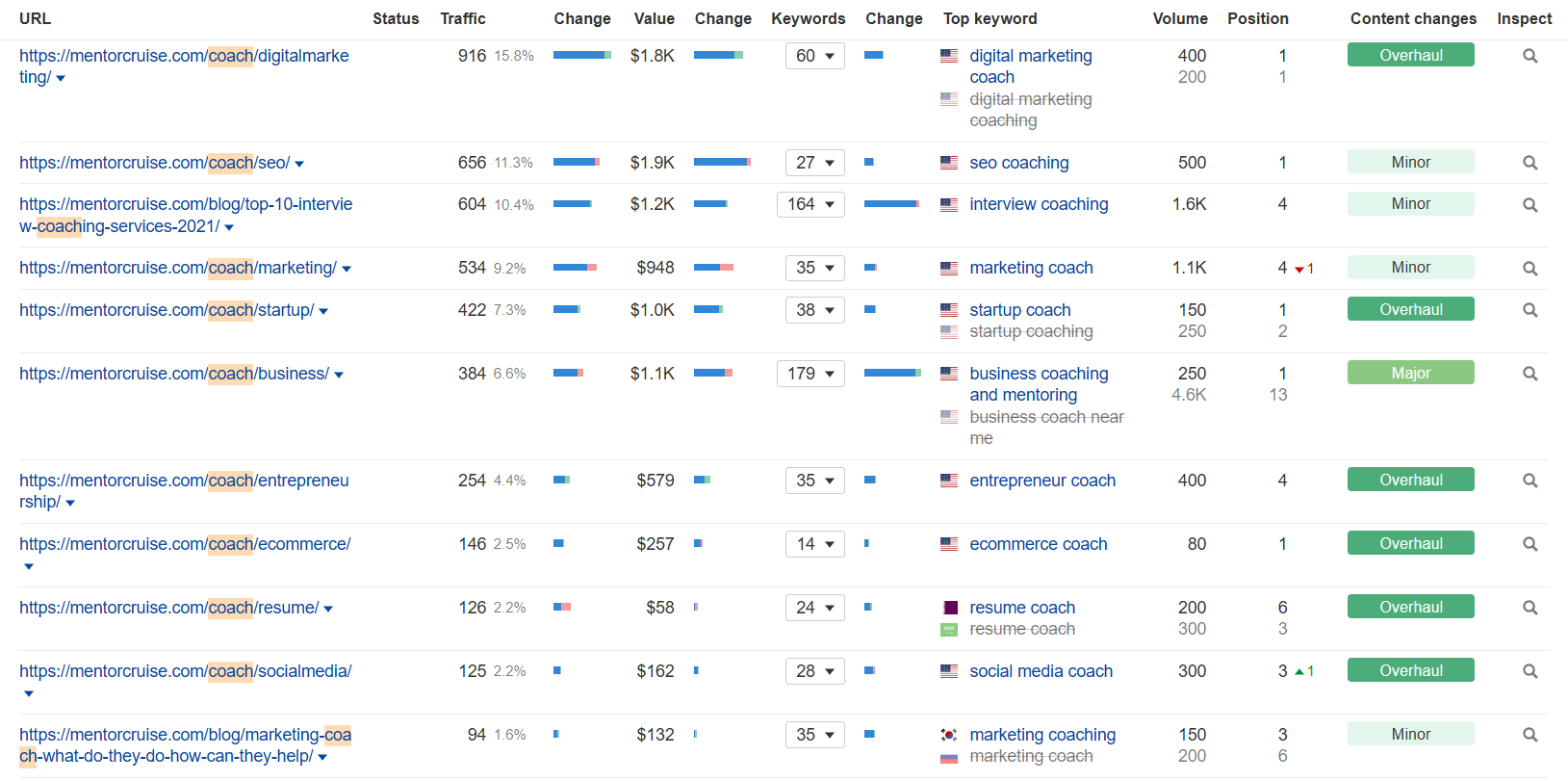
Task: Open keywords dropdown showing 164
Action: coord(810,204)
